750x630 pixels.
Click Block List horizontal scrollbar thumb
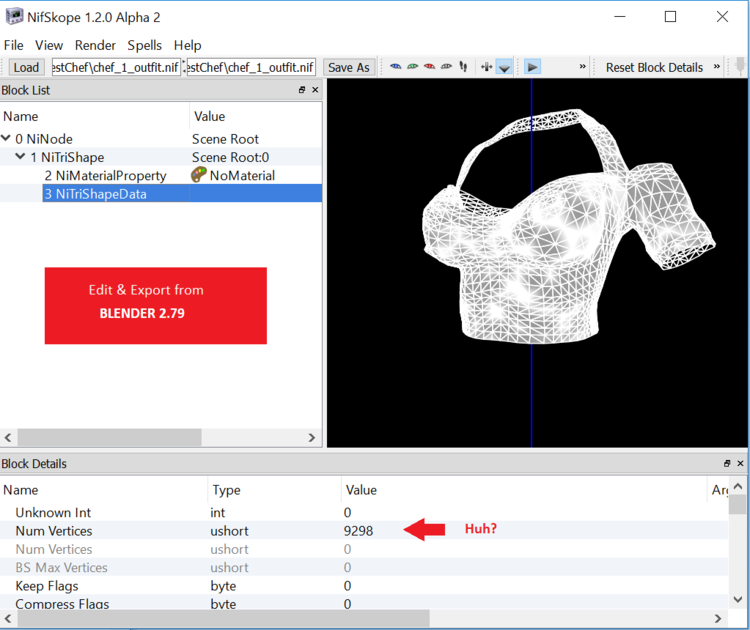click(x=110, y=437)
